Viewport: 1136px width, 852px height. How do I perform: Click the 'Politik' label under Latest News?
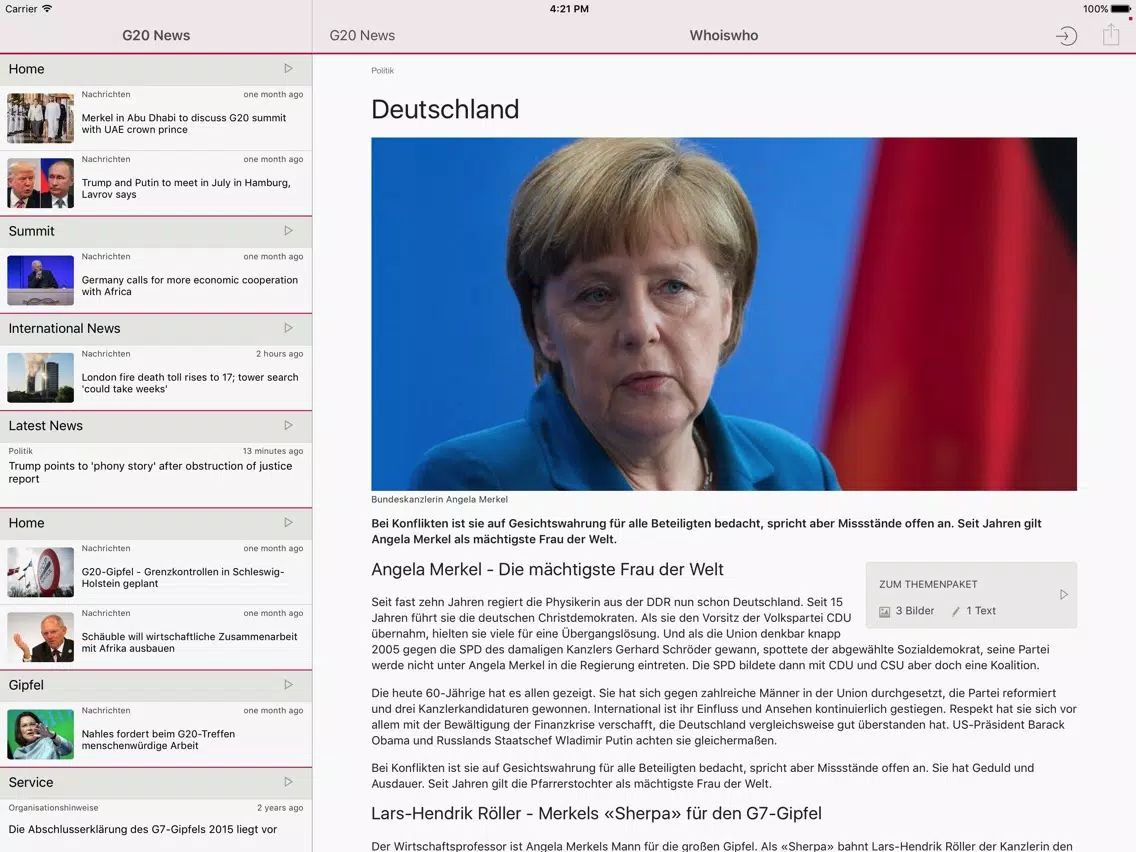tap(20, 451)
